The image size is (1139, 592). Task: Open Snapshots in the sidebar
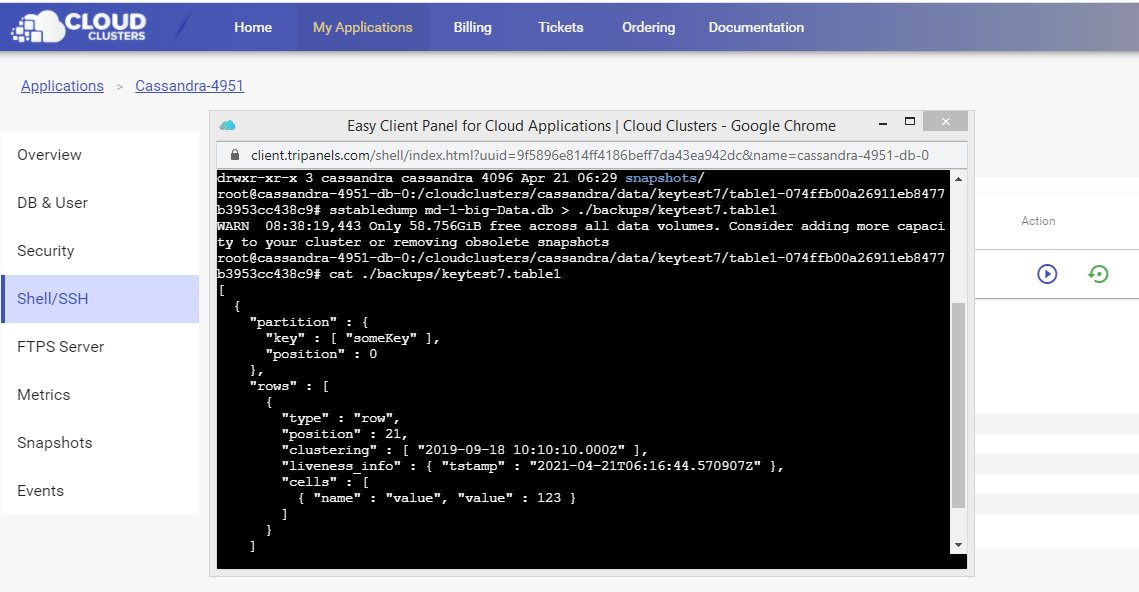tap(100, 442)
